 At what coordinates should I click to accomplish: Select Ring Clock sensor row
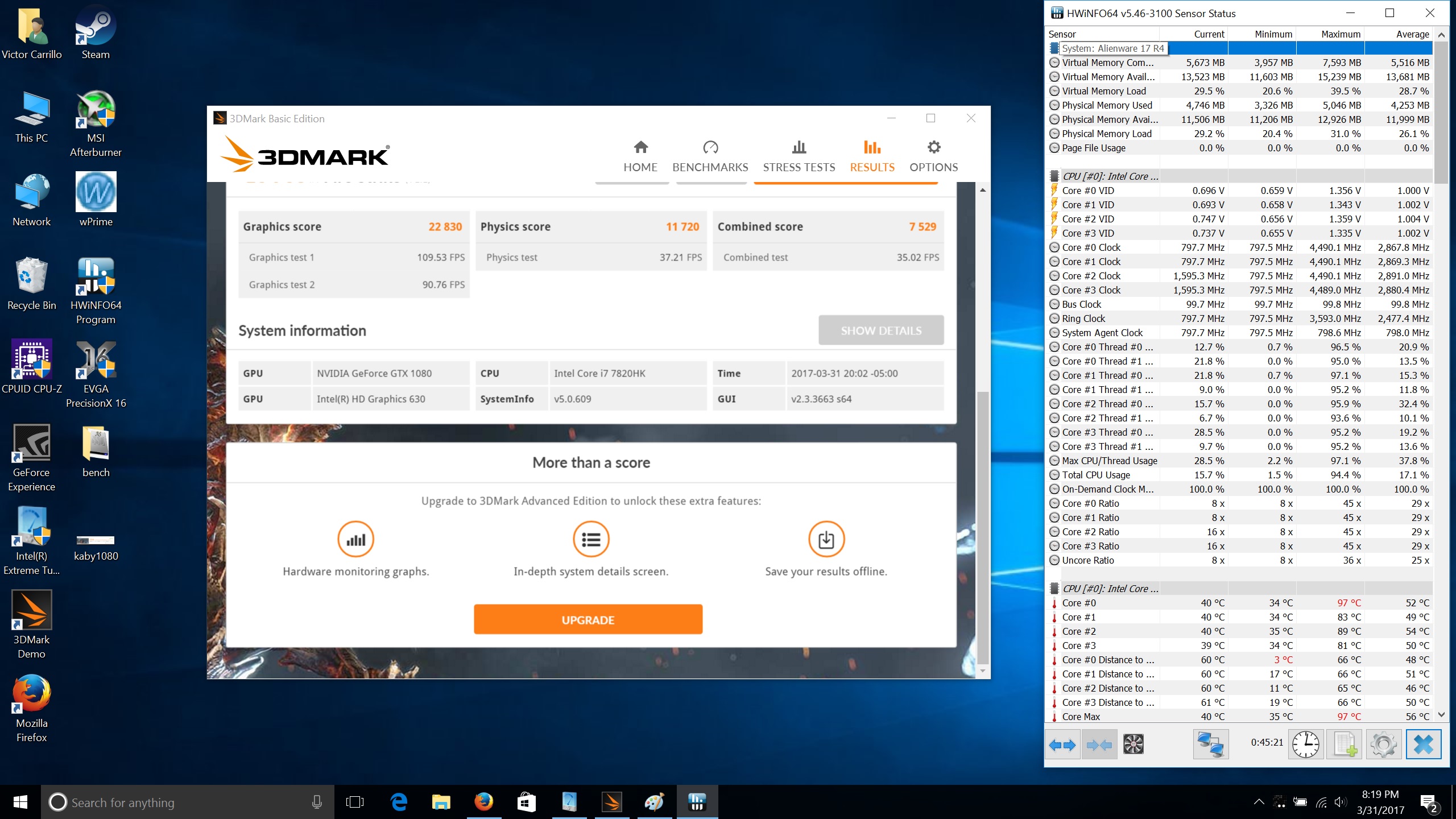[x=1239, y=318]
